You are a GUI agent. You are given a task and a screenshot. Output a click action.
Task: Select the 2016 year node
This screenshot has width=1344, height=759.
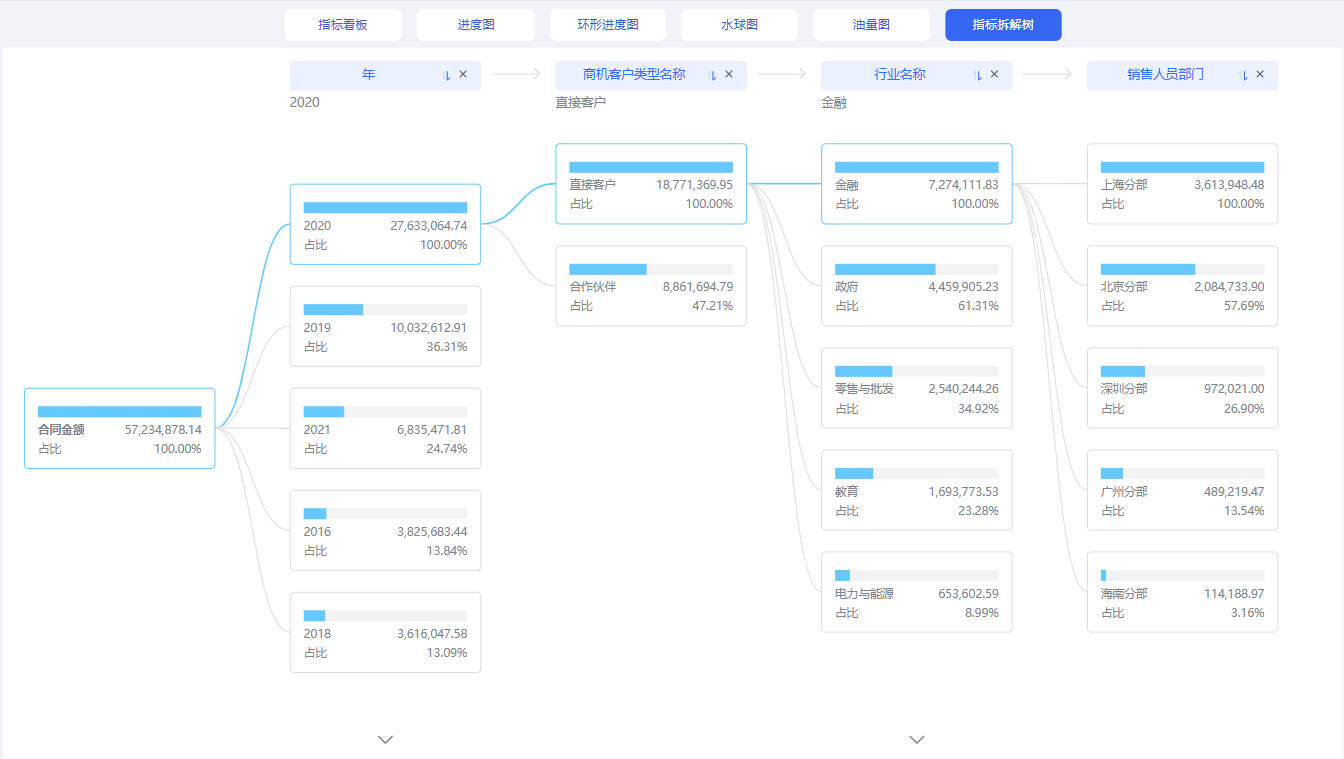(385, 530)
